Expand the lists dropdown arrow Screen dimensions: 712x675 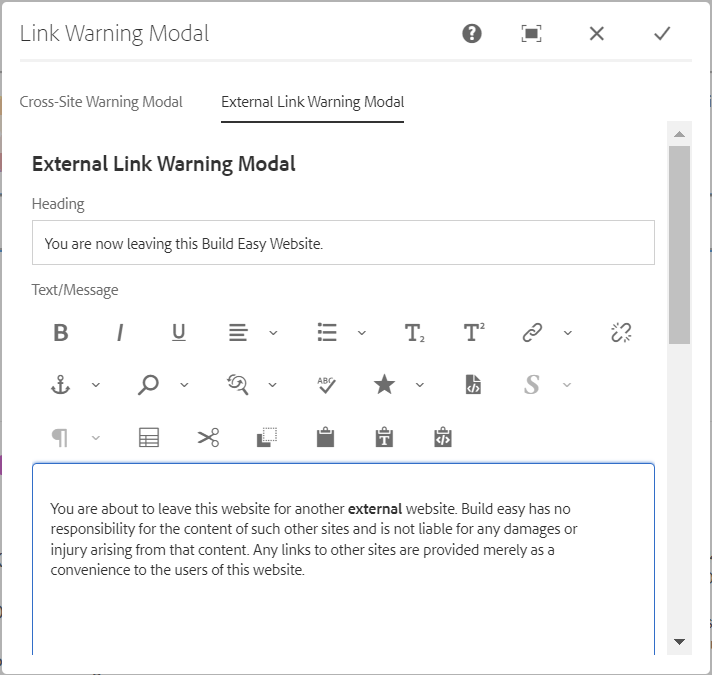[x=362, y=333]
